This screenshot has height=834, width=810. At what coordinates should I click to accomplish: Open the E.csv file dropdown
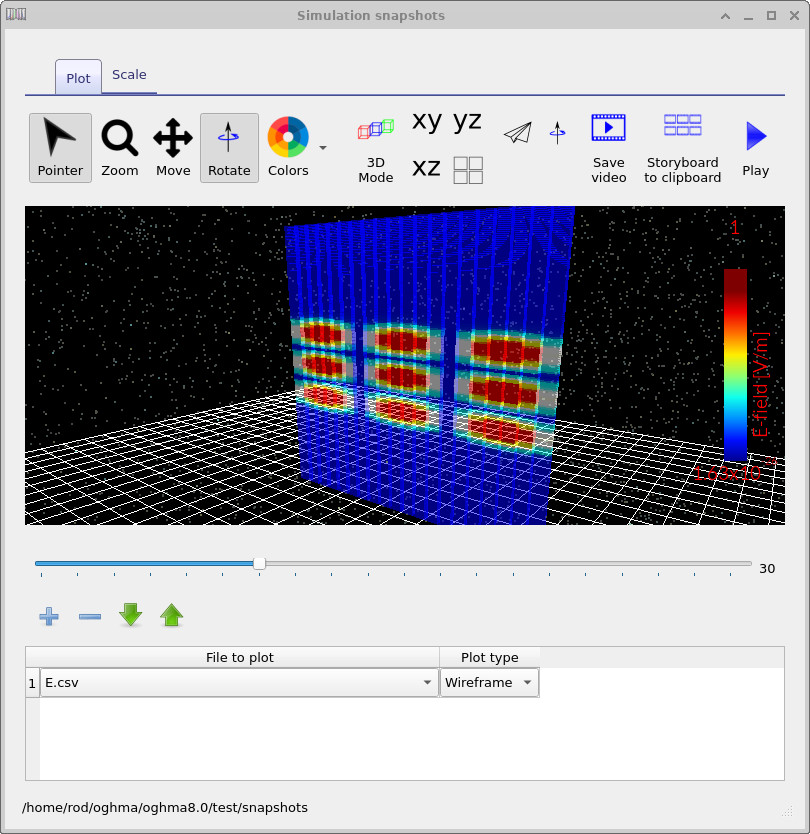click(x=428, y=682)
